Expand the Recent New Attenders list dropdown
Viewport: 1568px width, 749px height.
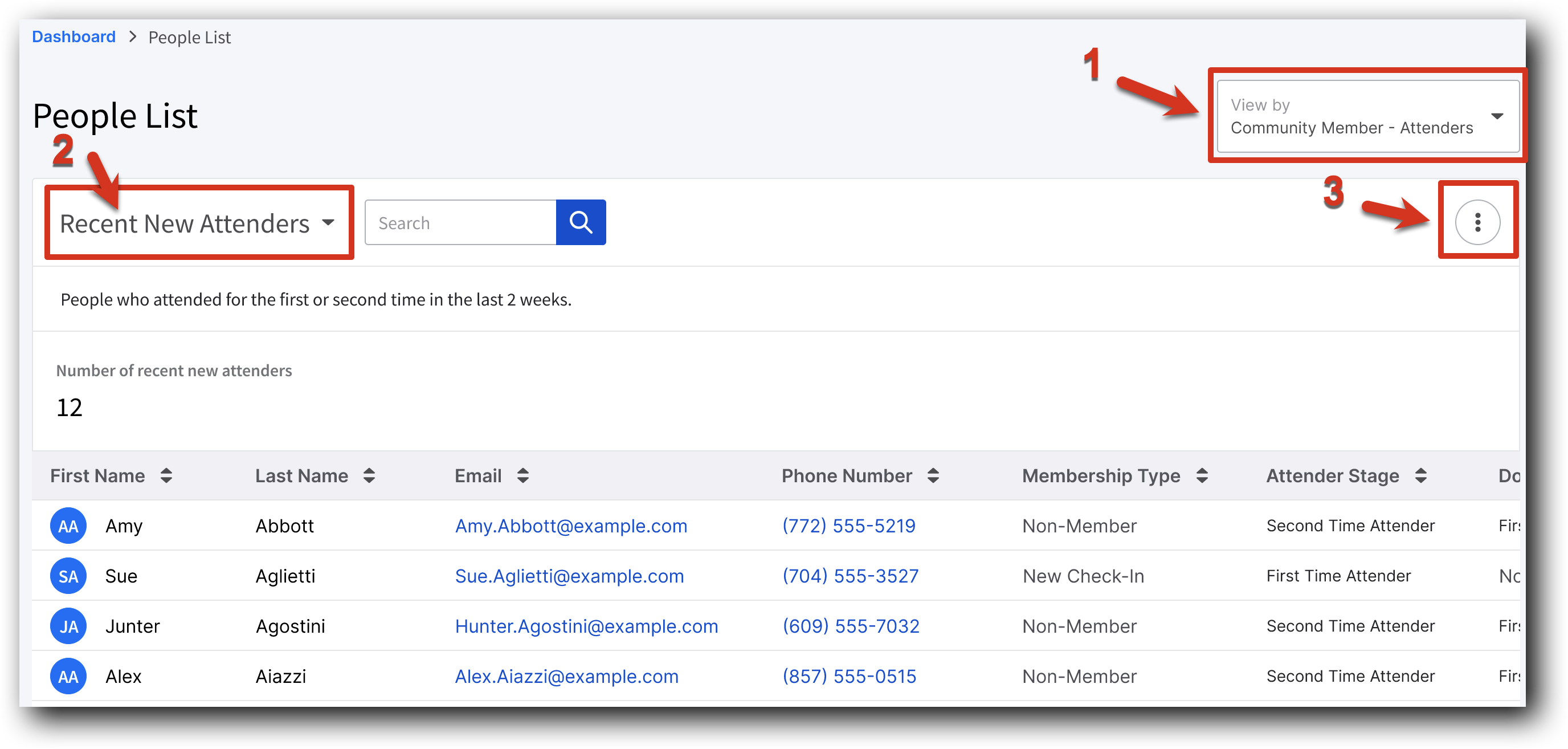pos(198,223)
